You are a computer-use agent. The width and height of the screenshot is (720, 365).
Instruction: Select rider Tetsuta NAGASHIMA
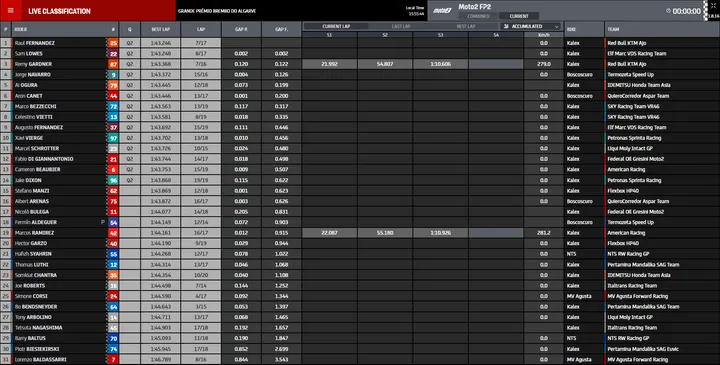(39, 328)
